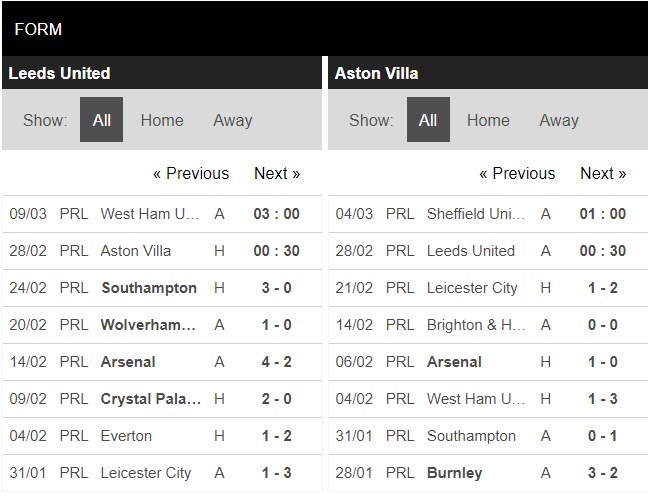The height and width of the screenshot is (501, 648).
Task: Click the Aston Villa vs Arsenal 1 - 0 score
Action: (603, 362)
